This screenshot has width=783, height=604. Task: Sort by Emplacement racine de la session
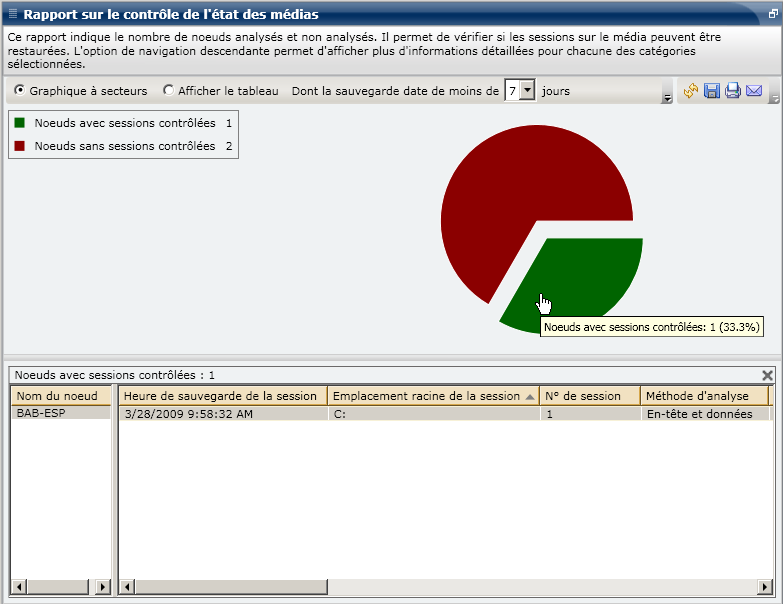(426, 396)
